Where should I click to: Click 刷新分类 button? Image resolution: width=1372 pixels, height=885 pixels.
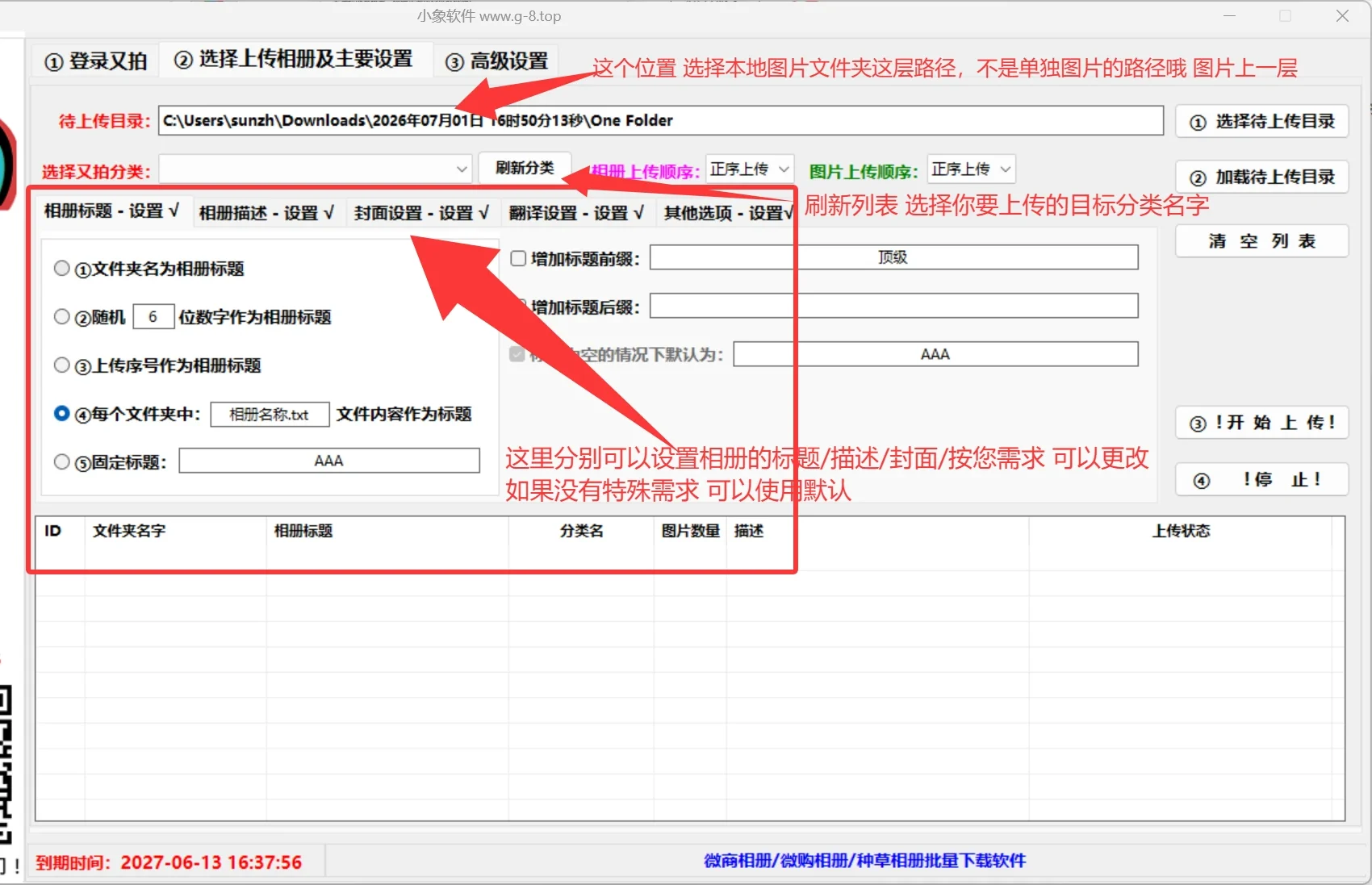tap(525, 168)
